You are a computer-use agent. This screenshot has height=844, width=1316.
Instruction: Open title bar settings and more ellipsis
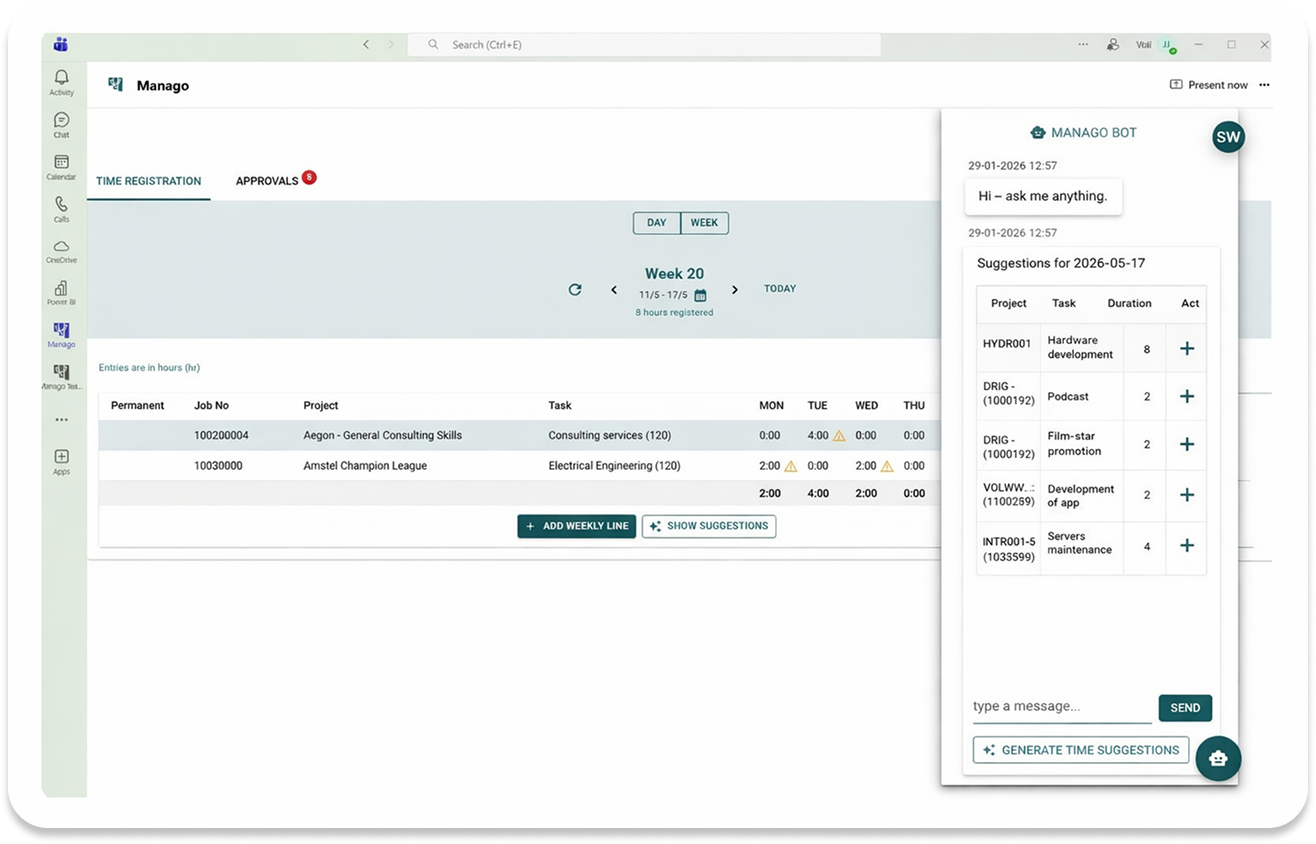[1083, 44]
